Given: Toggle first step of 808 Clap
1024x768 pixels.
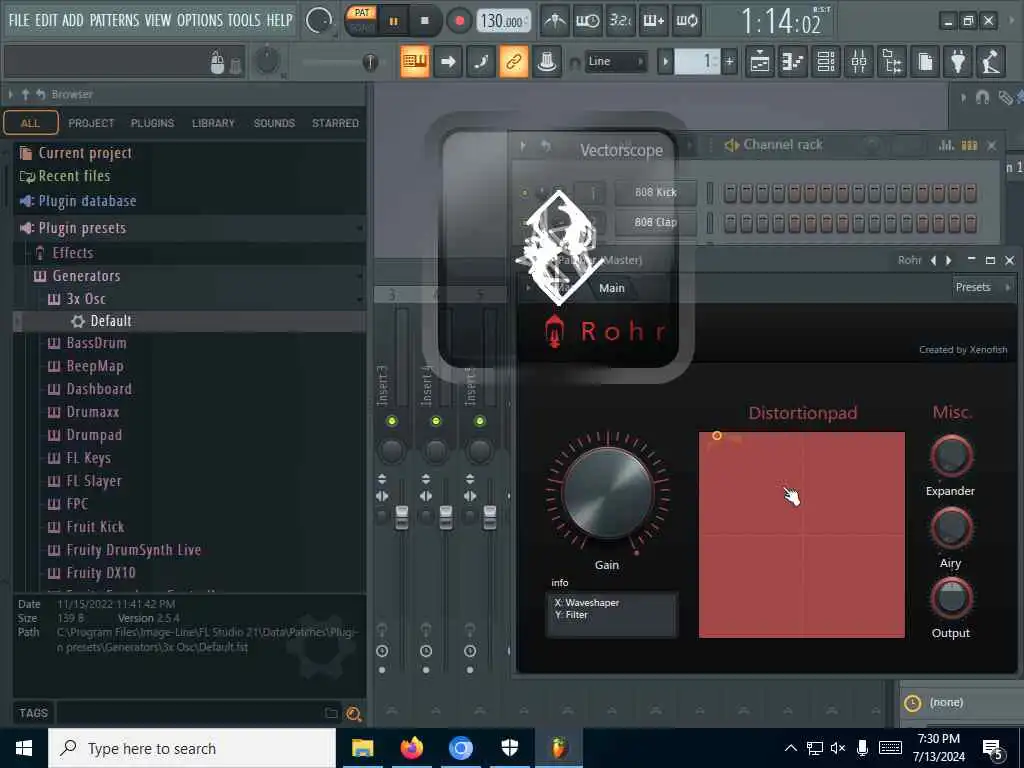Looking at the screenshot, I should click(x=730, y=223).
